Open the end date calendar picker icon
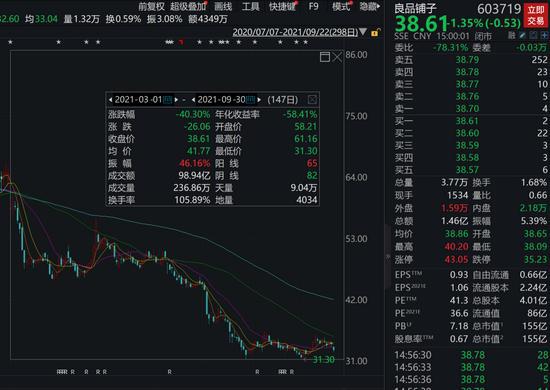 [250, 100]
